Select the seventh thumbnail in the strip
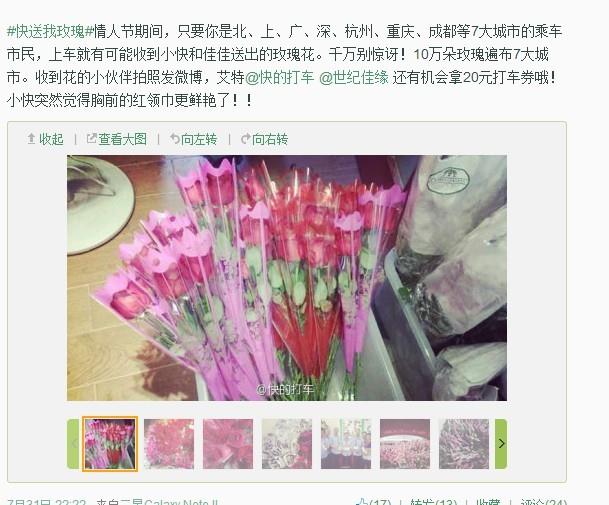The image size is (609, 505). 464,444
